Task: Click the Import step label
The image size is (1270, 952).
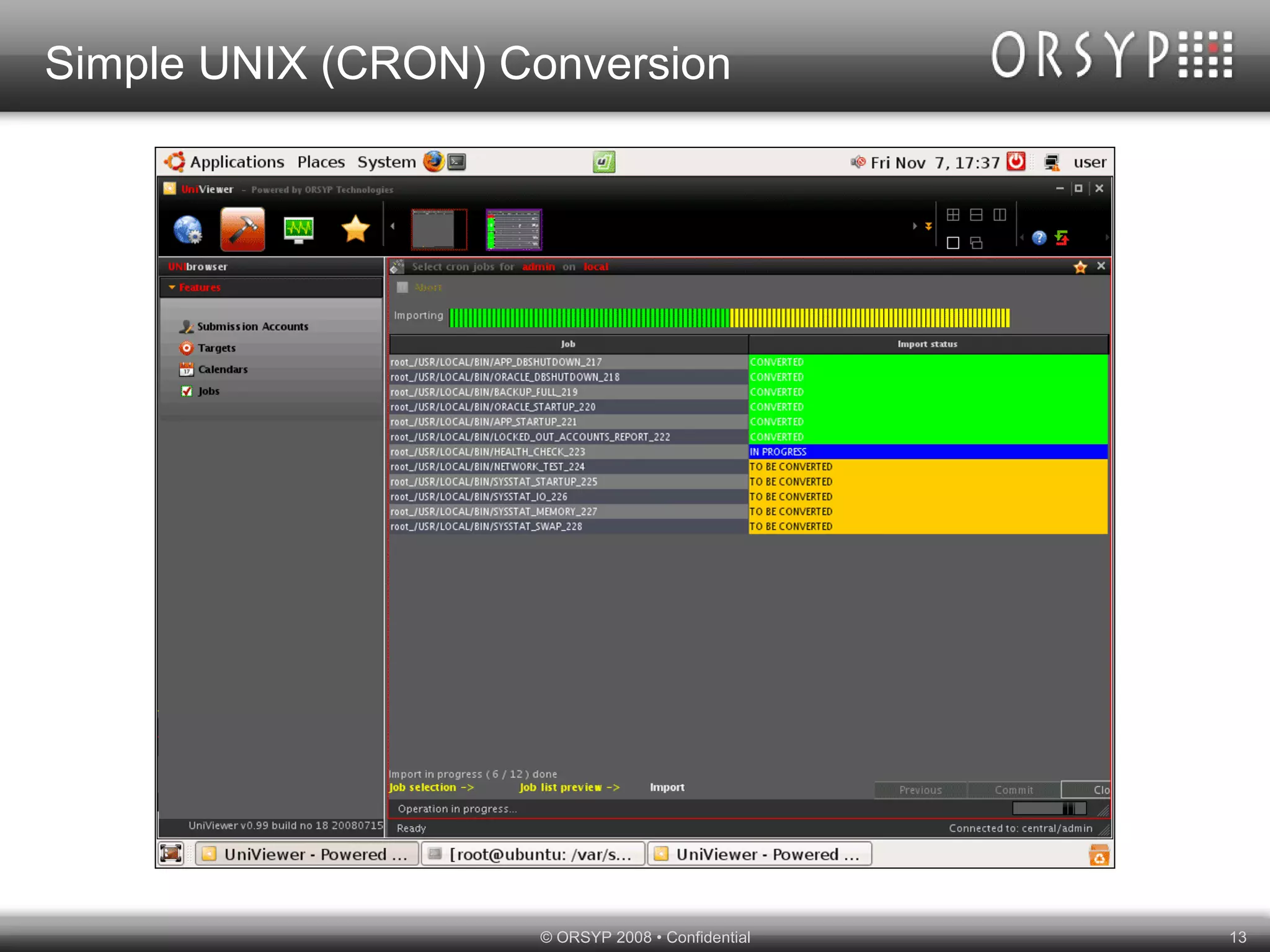Action: pyautogui.click(x=667, y=788)
